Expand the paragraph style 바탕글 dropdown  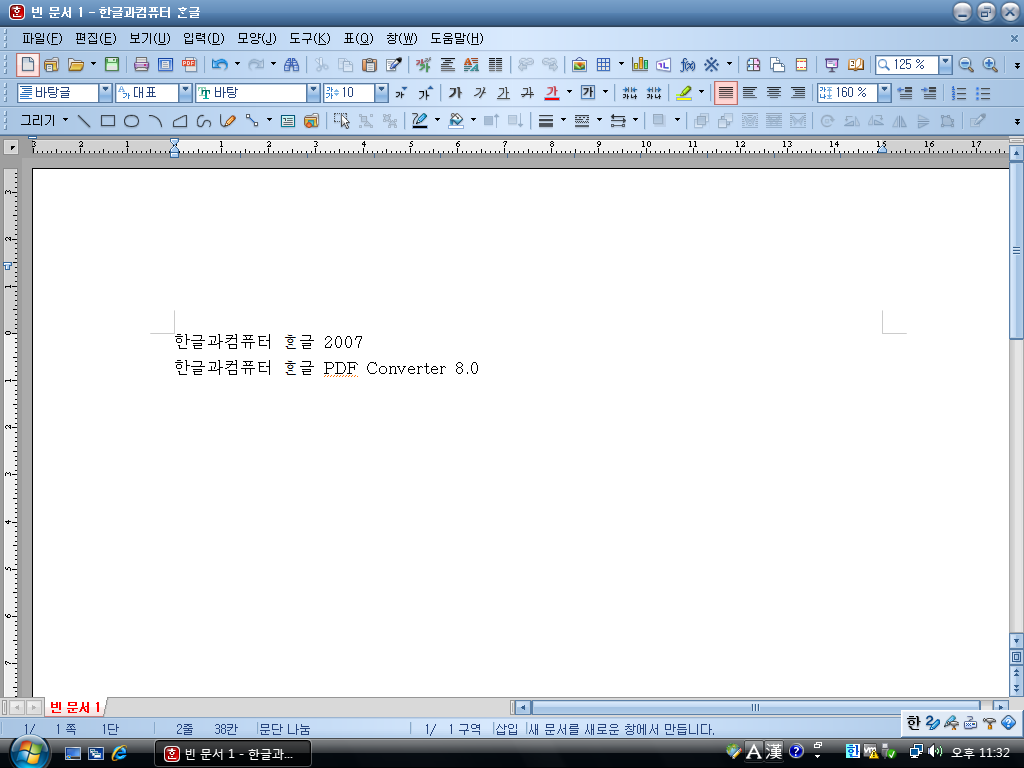(105, 93)
